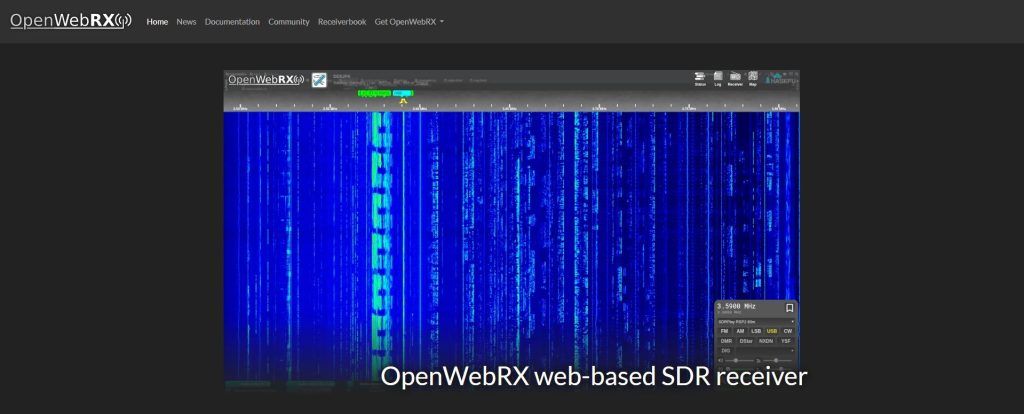1024x414 pixels.
Task: Visit the Community page
Action: tap(289, 22)
